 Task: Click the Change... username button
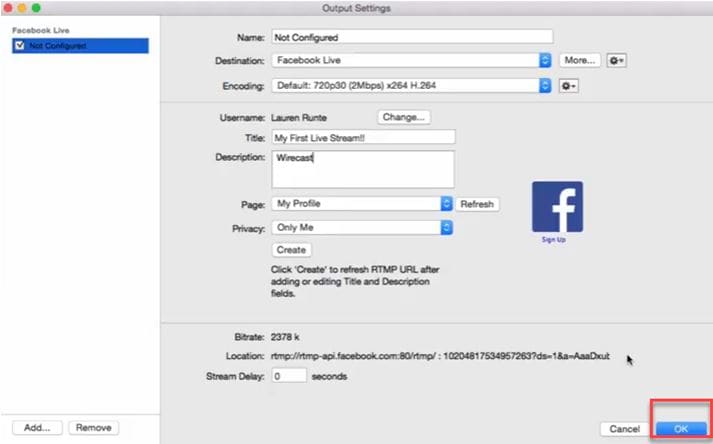404,117
